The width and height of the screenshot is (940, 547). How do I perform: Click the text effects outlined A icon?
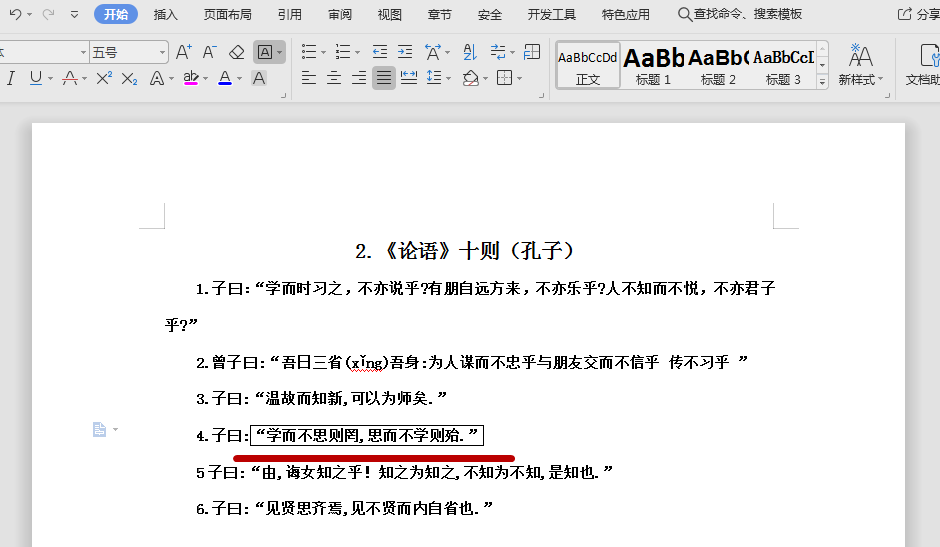(157, 78)
